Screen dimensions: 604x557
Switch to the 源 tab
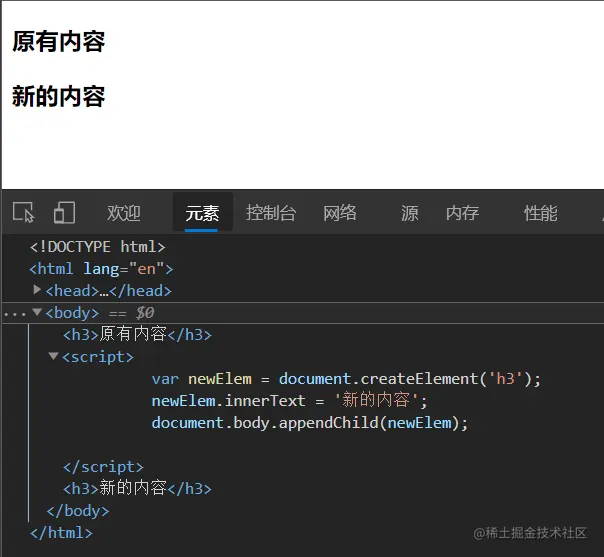click(410, 213)
